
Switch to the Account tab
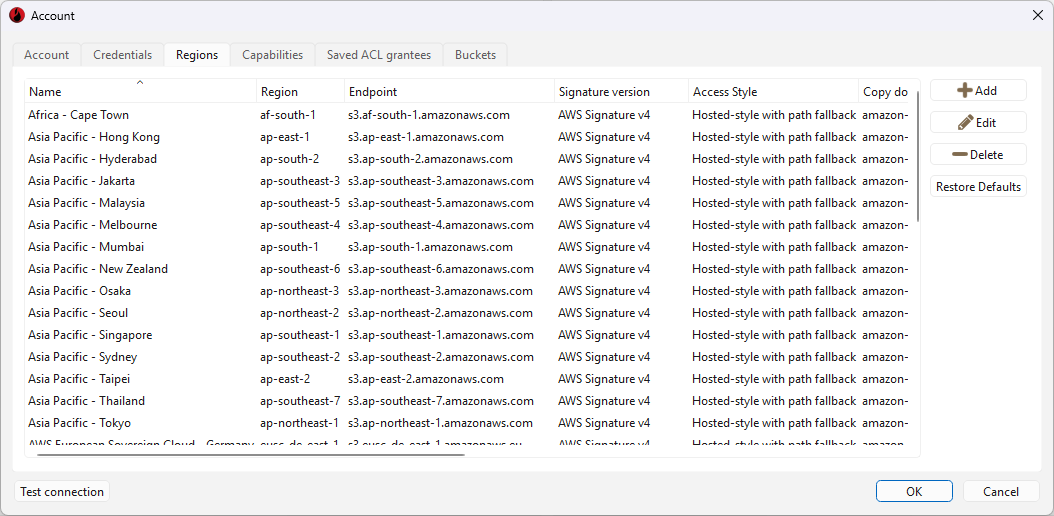point(46,55)
